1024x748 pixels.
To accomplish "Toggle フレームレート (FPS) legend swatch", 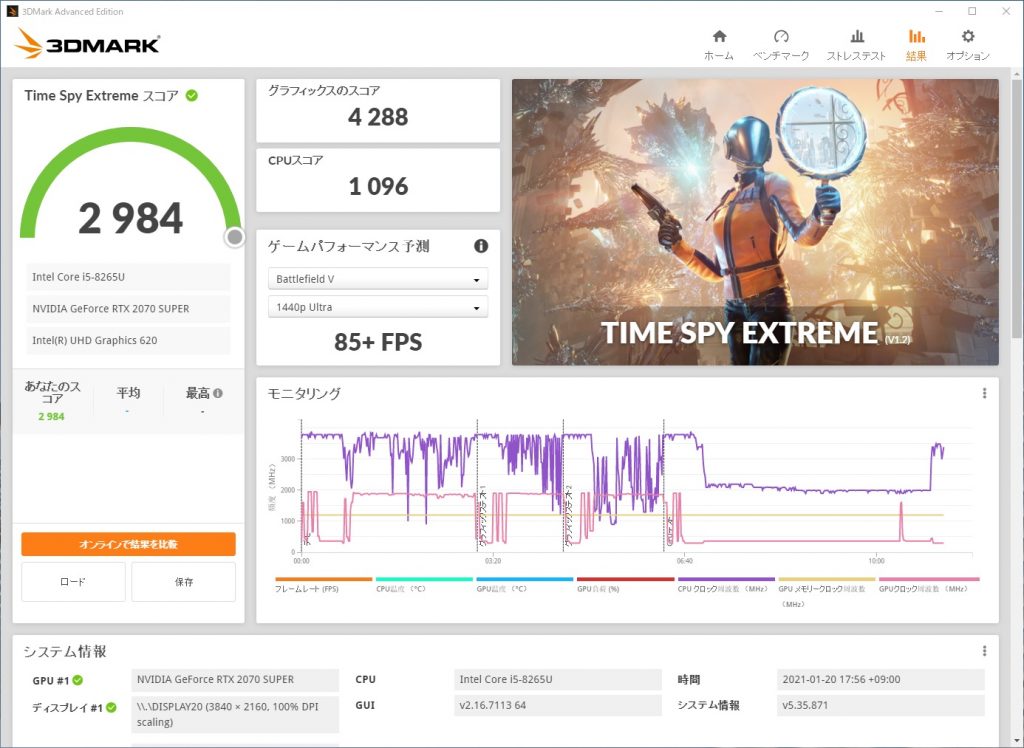I will pos(323,579).
